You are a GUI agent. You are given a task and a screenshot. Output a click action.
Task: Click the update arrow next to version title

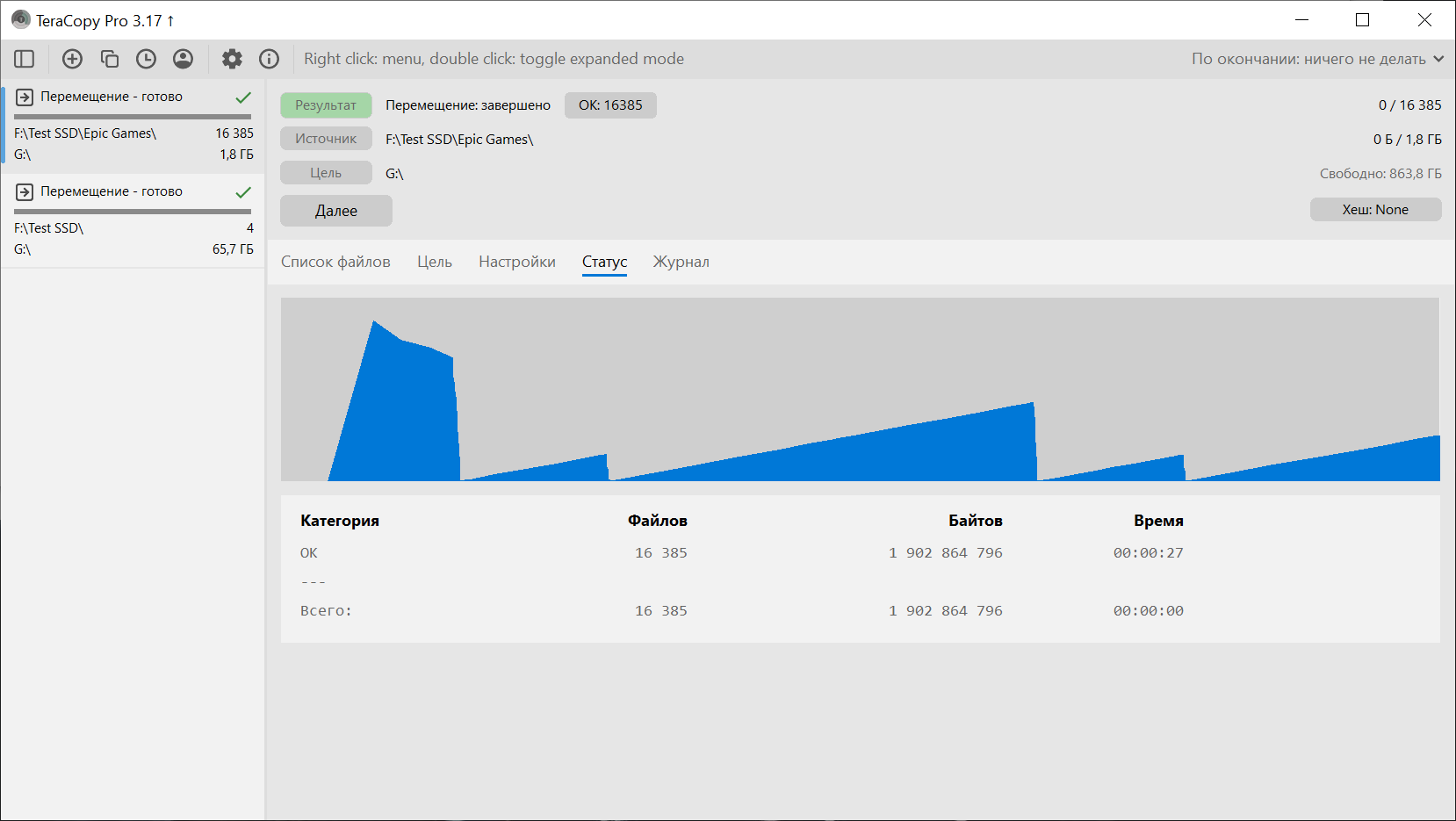[170, 20]
